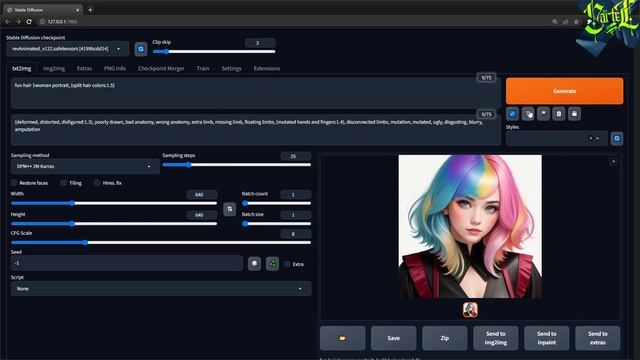Adjust the Width slider
Viewport: 640px width, 360px height.
tap(114, 203)
